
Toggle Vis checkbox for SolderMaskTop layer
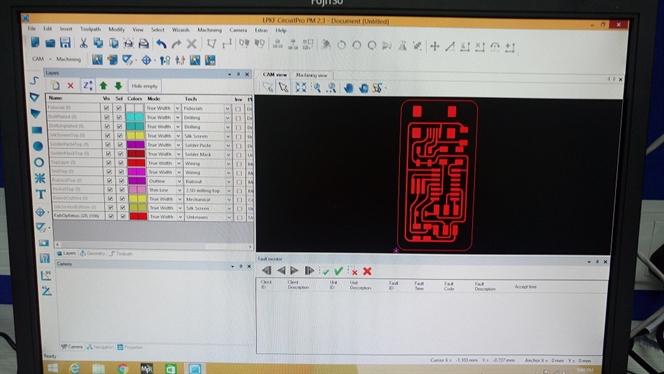(108, 154)
